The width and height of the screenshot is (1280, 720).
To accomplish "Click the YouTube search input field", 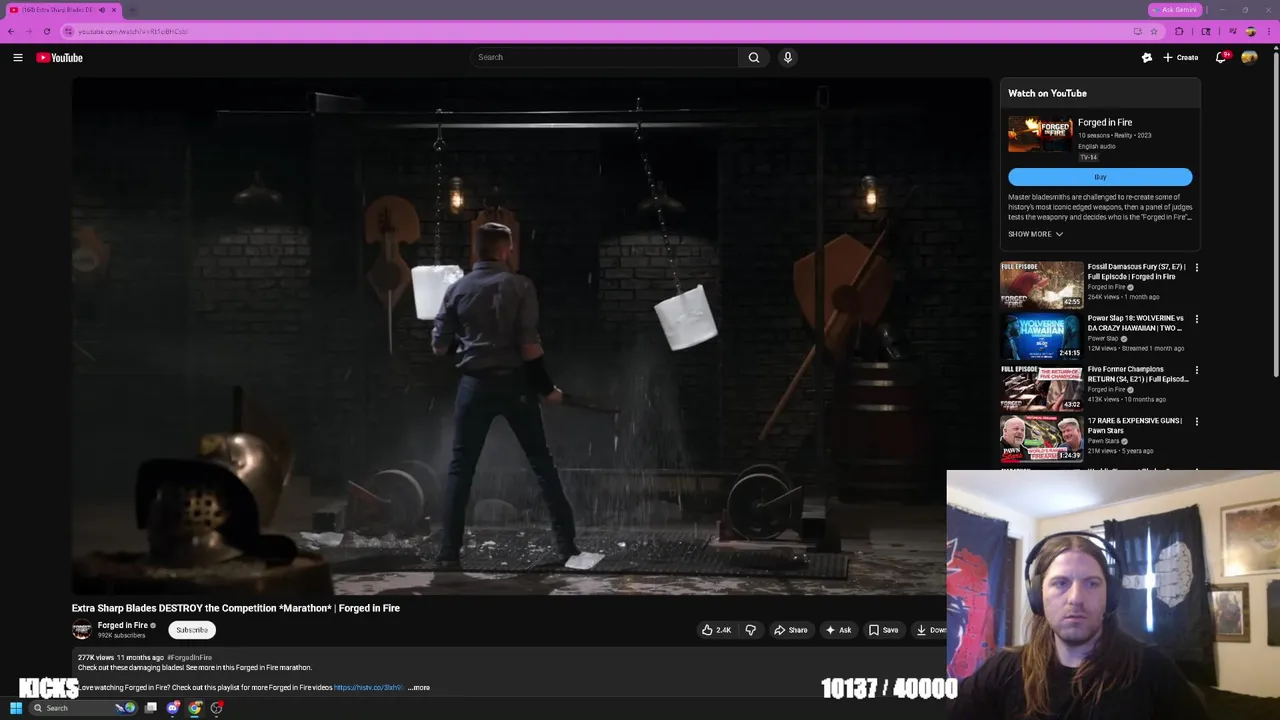I will pyautogui.click(x=605, y=57).
